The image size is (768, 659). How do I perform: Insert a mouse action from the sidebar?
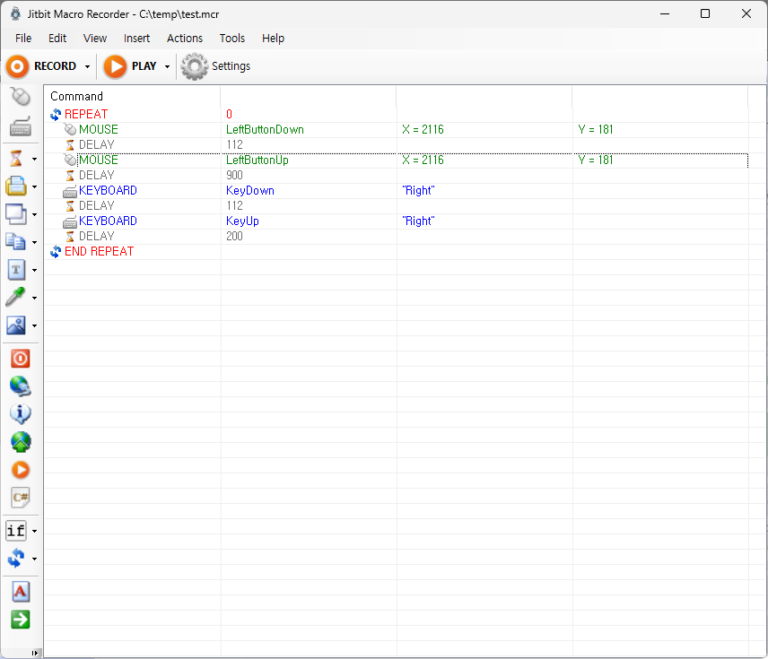20,97
